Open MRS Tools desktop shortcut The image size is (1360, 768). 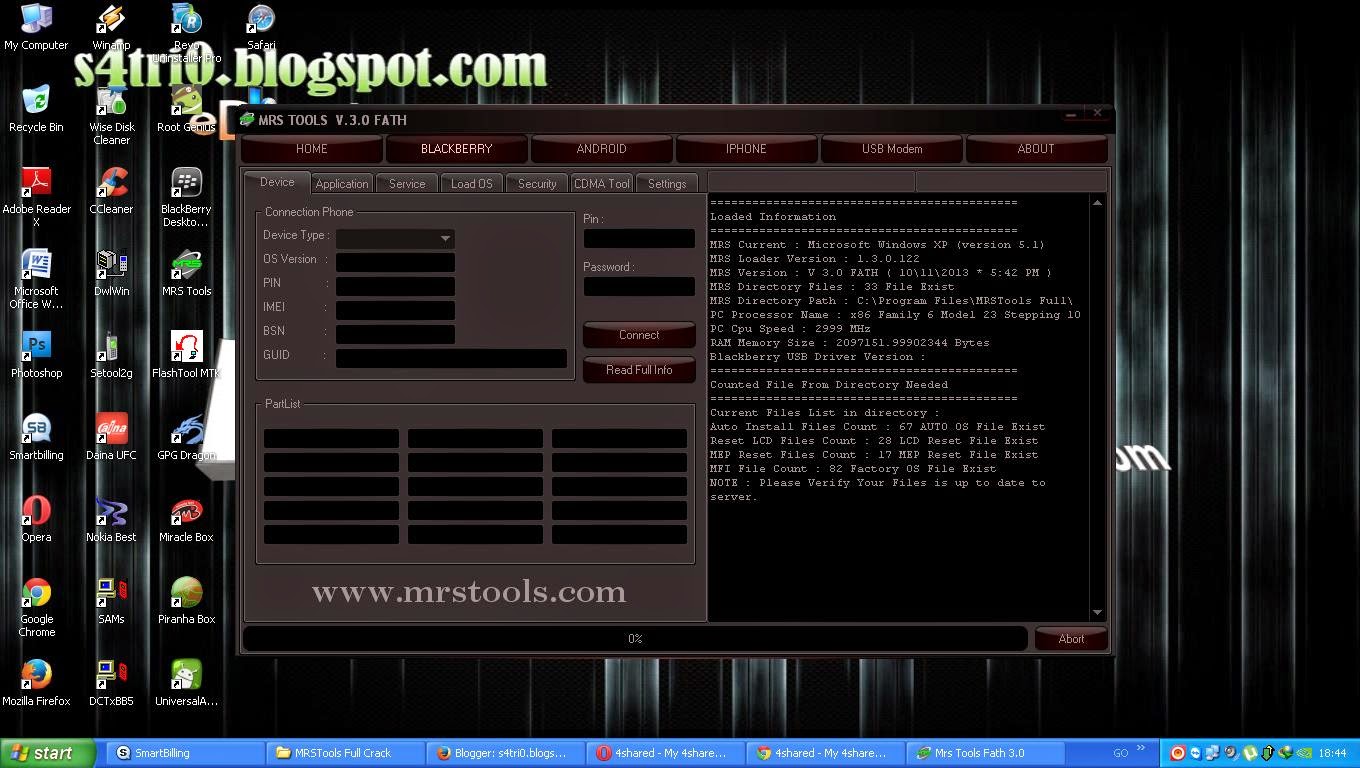186,273
